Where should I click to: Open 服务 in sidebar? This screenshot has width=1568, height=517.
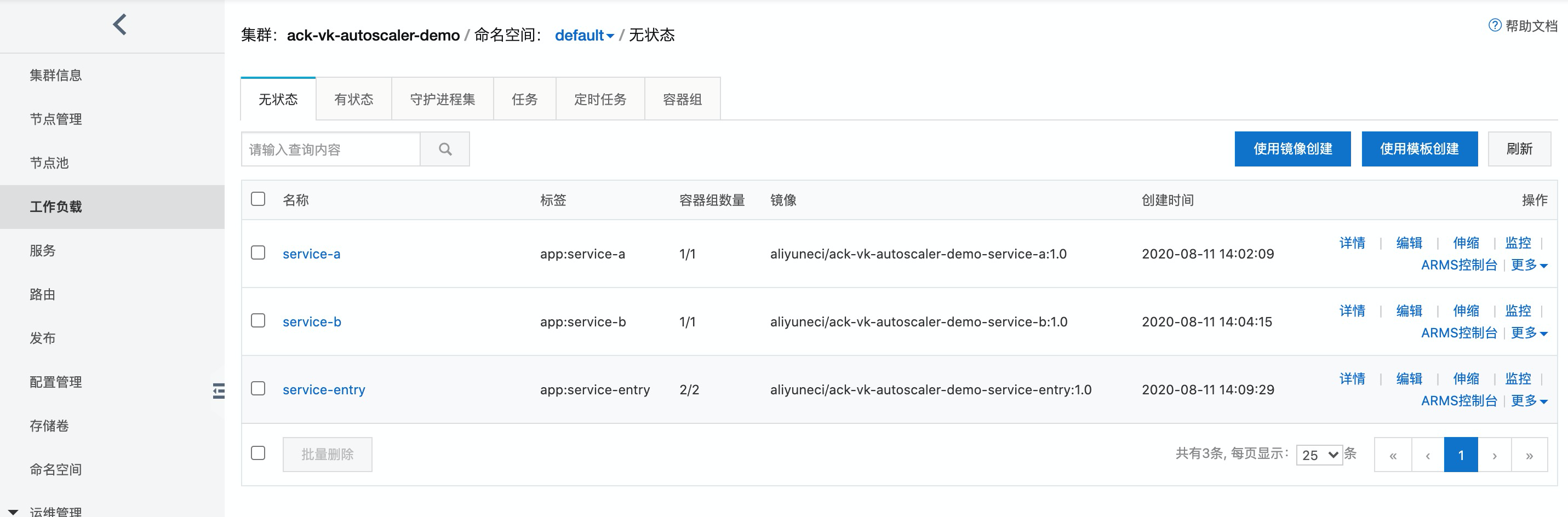[x=43, y=251]
